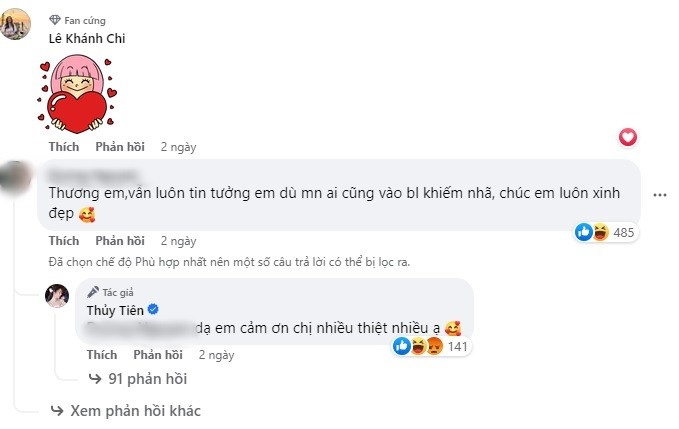The width and height of the screenshot is (679, 429).
Task: Click the reaction icons next to 485
Action: (591, 232)
